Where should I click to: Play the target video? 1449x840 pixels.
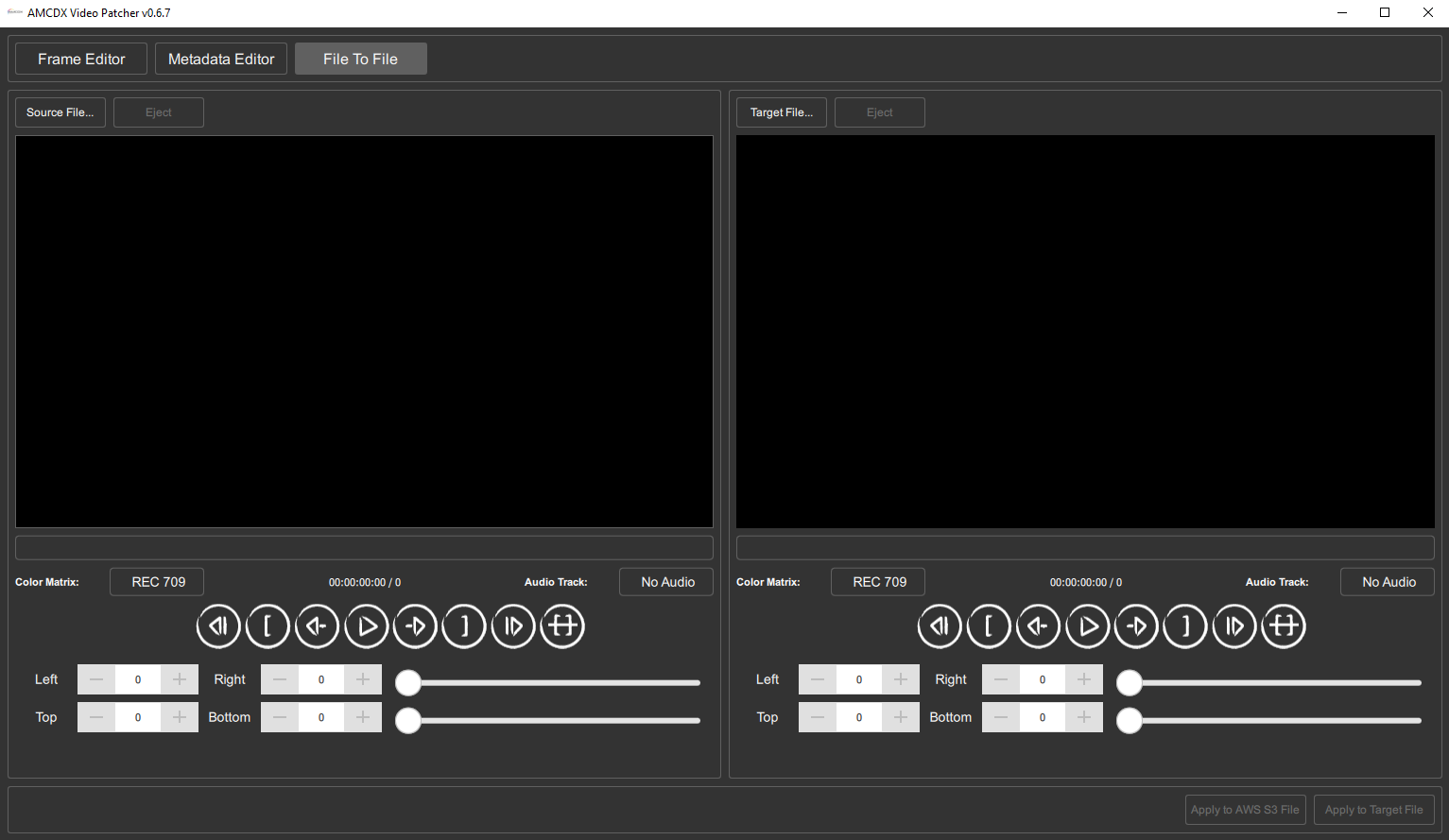tap(1087, 626)
